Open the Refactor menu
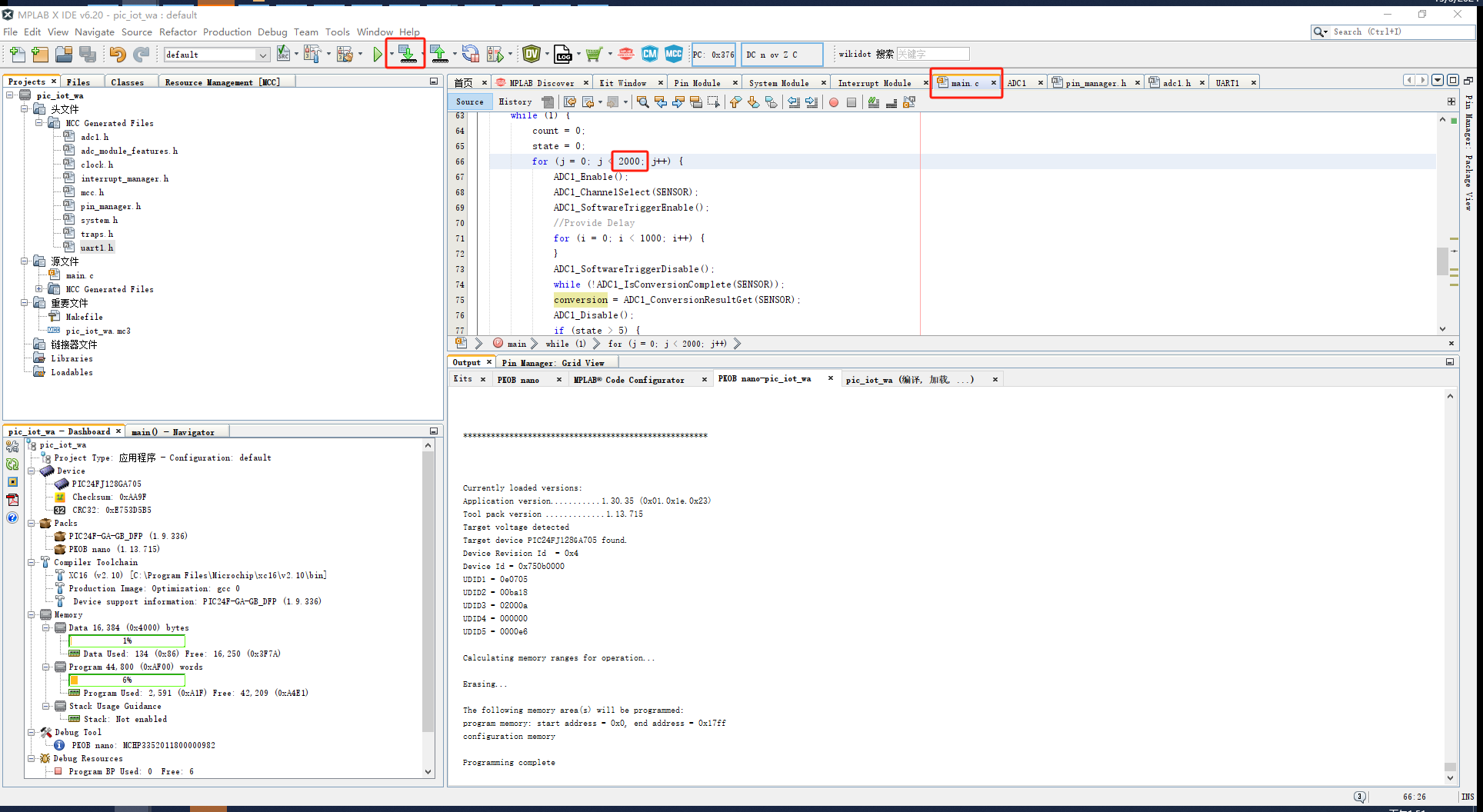The height and width of the screenshot is (812, 1483). coord(178,32)
